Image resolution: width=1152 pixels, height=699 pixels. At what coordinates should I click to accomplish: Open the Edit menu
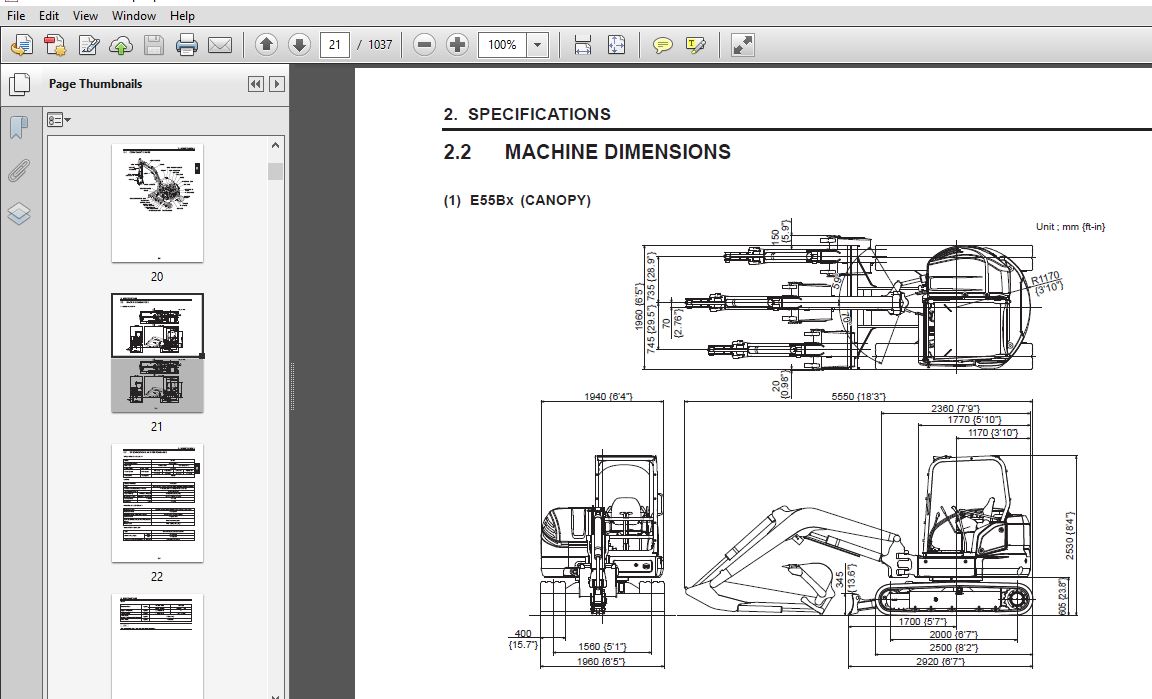48,15
